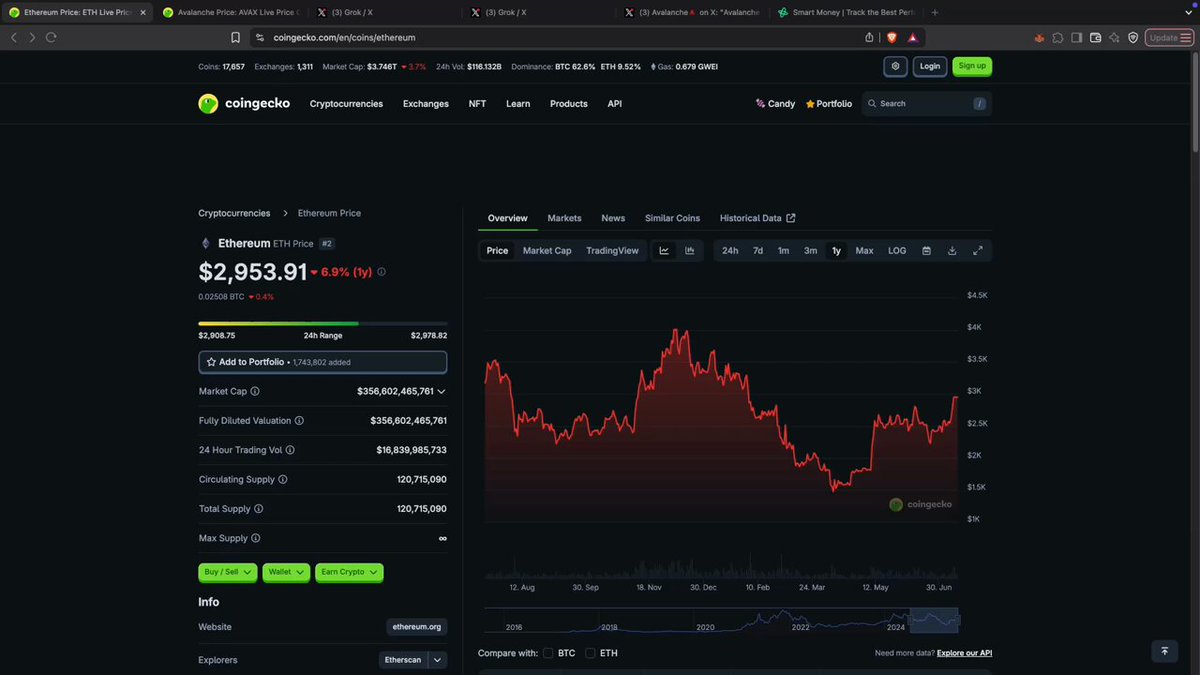
Task: Open the Brave Shields lion icon
Action: [x=892, y=37]
